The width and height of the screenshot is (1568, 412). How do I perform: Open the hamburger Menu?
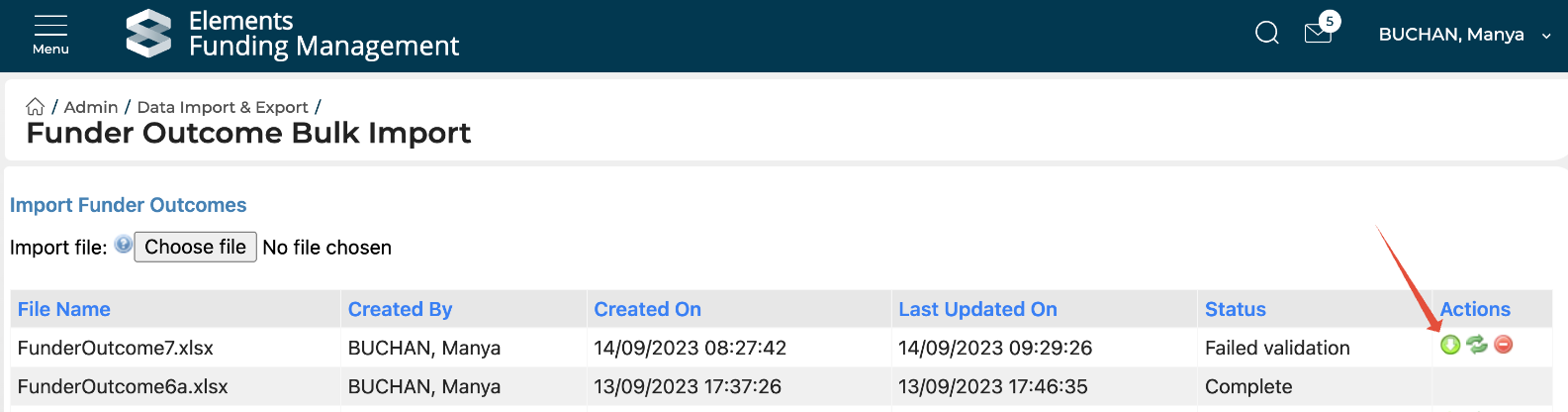(x=50, y=34)
